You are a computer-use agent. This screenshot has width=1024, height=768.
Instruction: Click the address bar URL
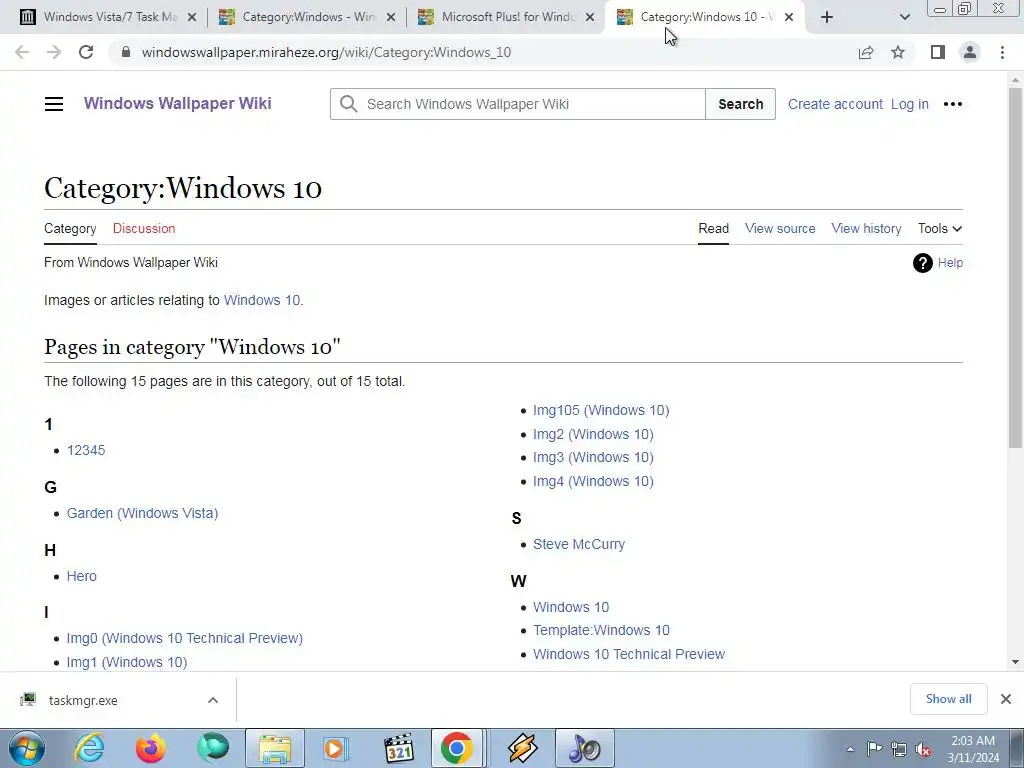pos(327,52)
